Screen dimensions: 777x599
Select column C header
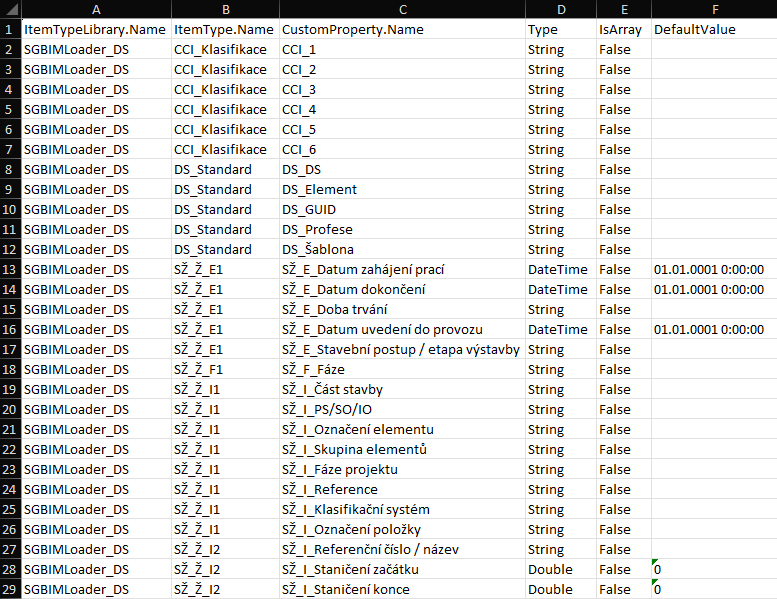tap(401, 9)
